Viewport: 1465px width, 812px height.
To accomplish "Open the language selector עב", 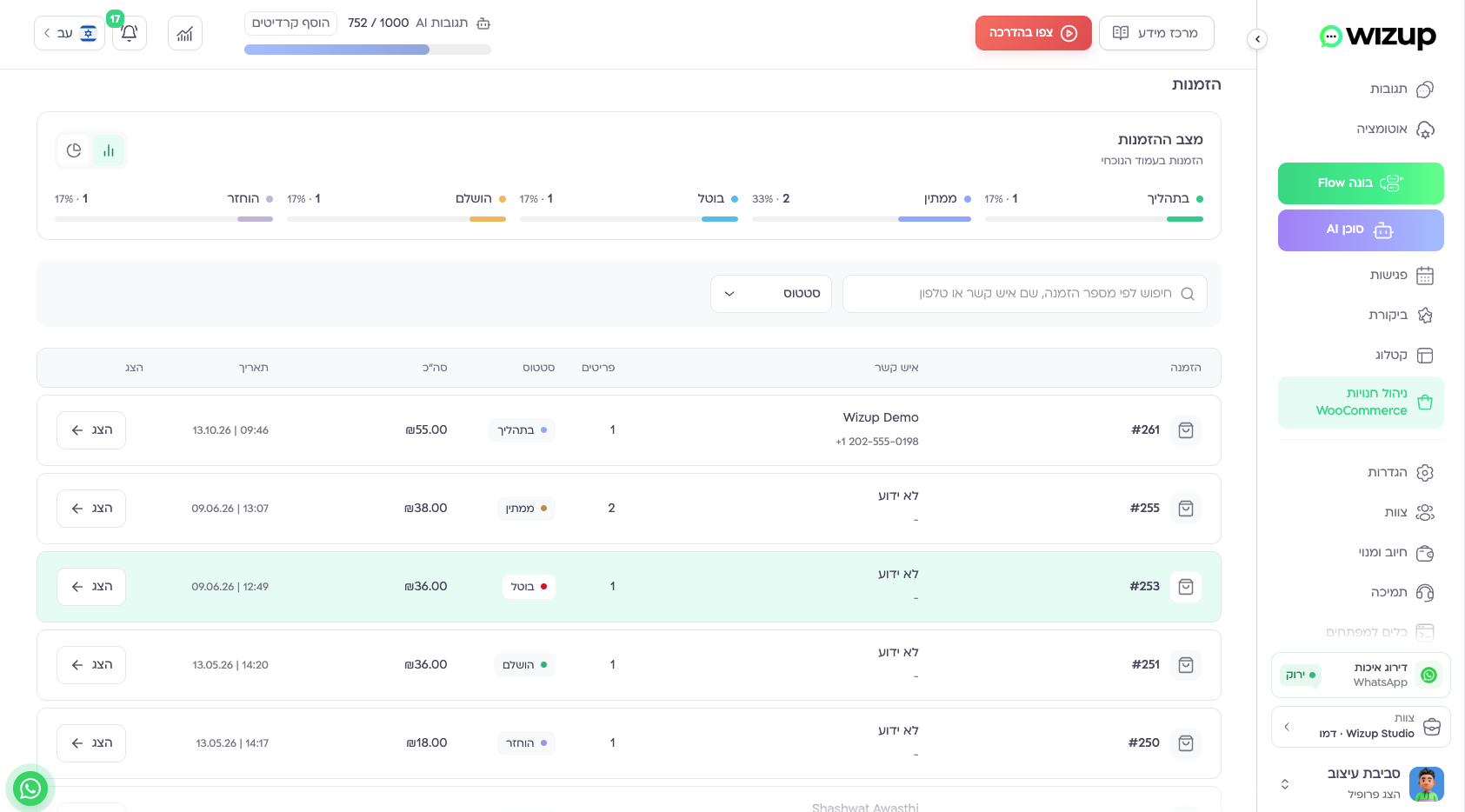I will pos(70,33).
